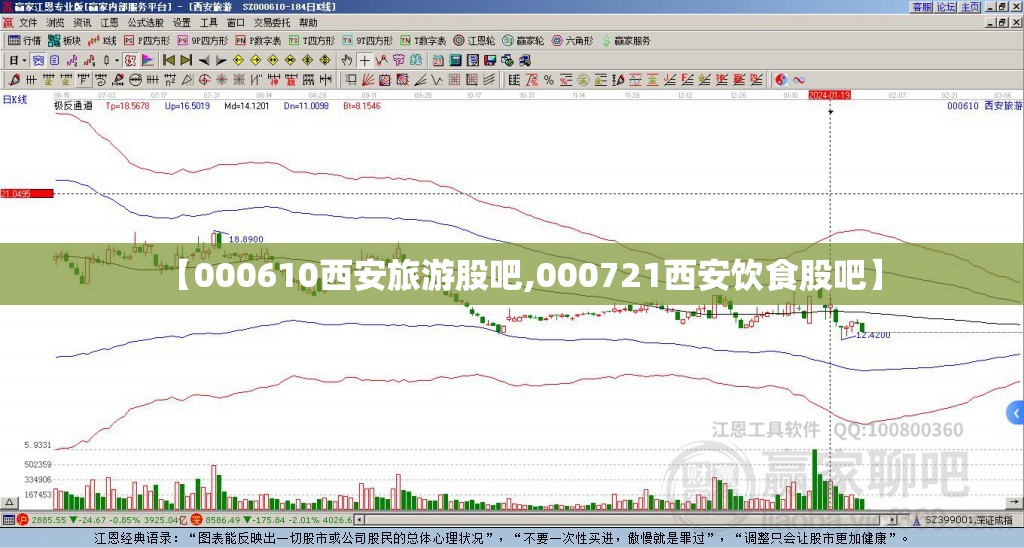Screen dimensions: 1024x548
Task: Click the 2024-01-19 date marker
Action: pyautogui.click(x=829, y=95)
